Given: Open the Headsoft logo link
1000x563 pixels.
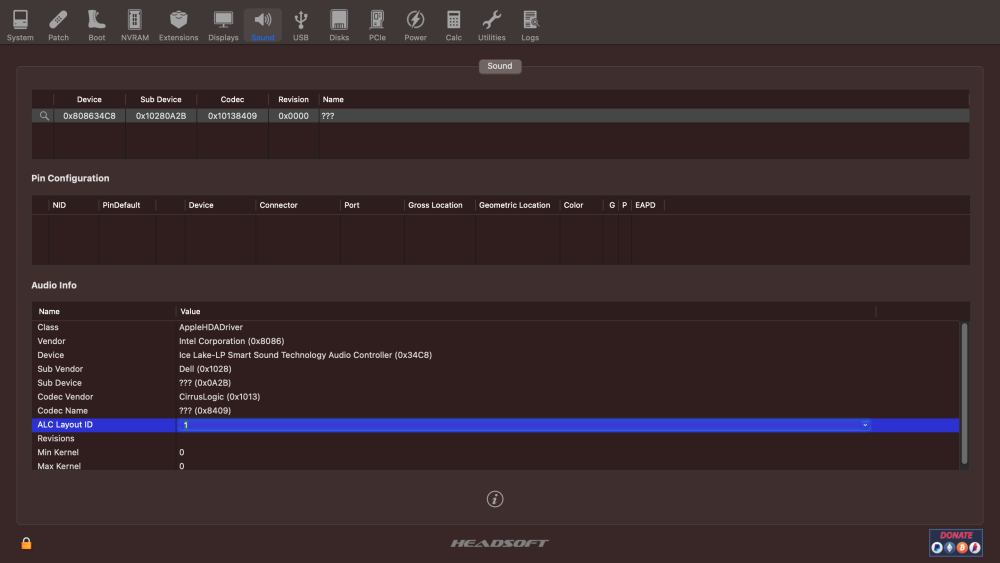Looking at the screenshot, I should [x=499, y=543].
